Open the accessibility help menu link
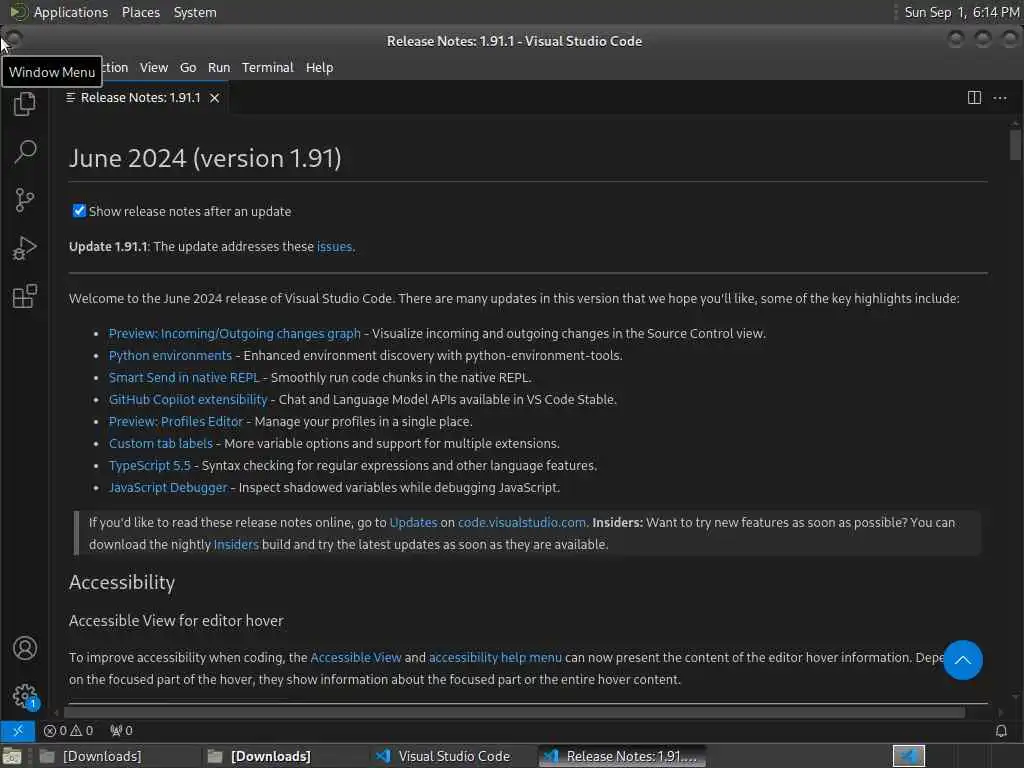The width and height of the screenshot is (1024, 768). click(495, 658)
